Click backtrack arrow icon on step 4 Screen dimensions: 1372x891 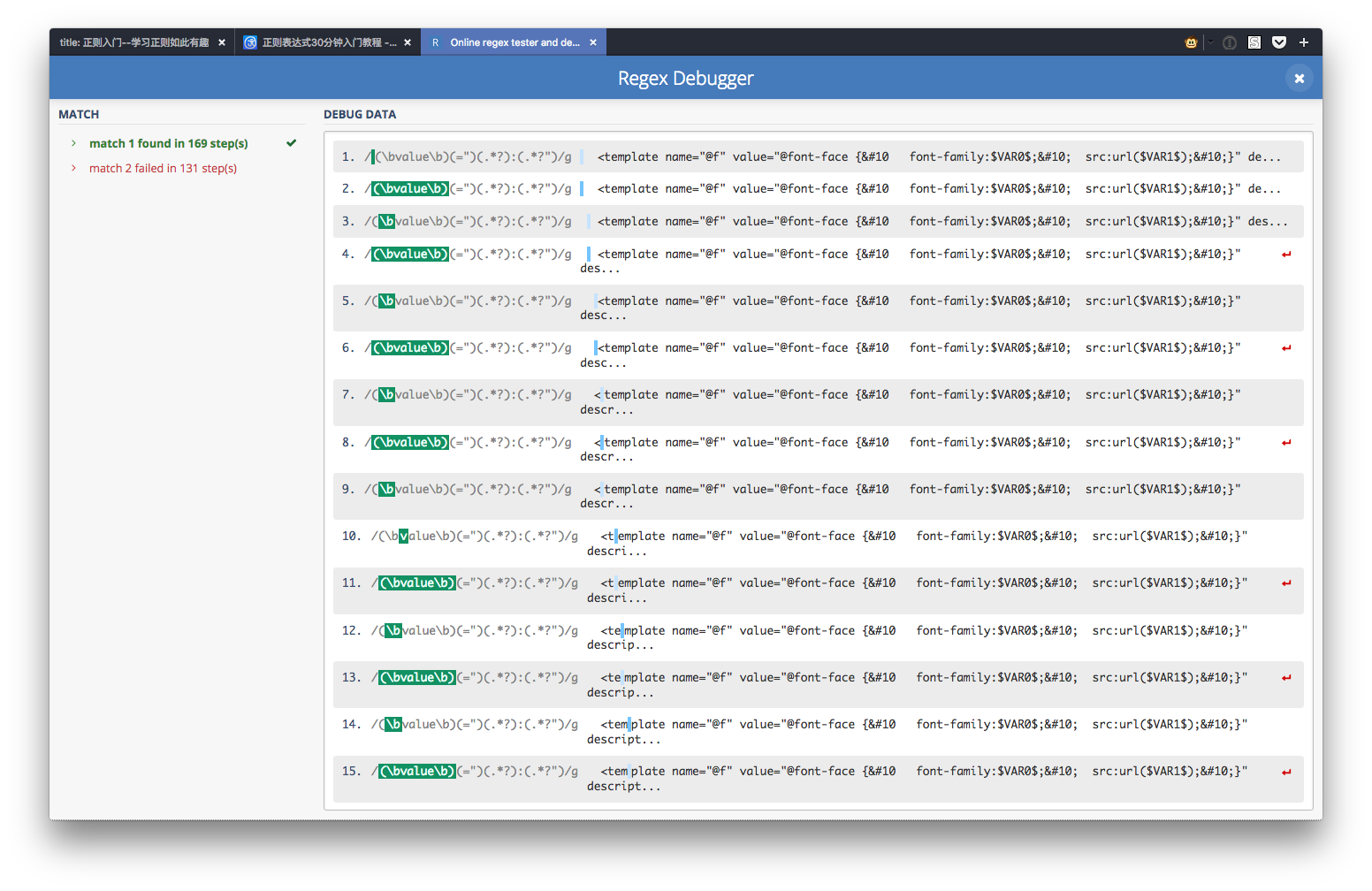click(x=1286, y=255)
